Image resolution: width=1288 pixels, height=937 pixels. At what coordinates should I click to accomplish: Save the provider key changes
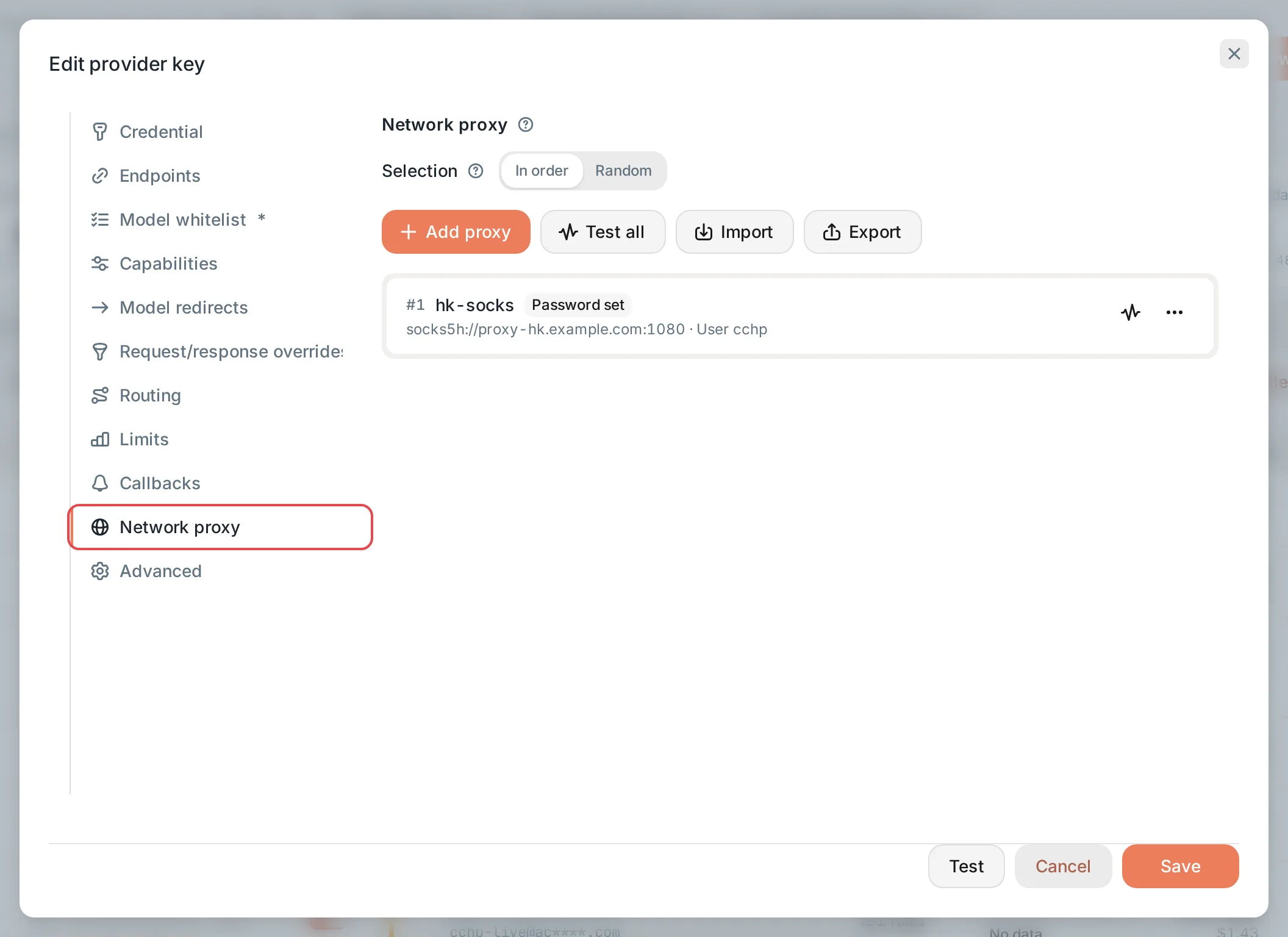click(1181, 866)
